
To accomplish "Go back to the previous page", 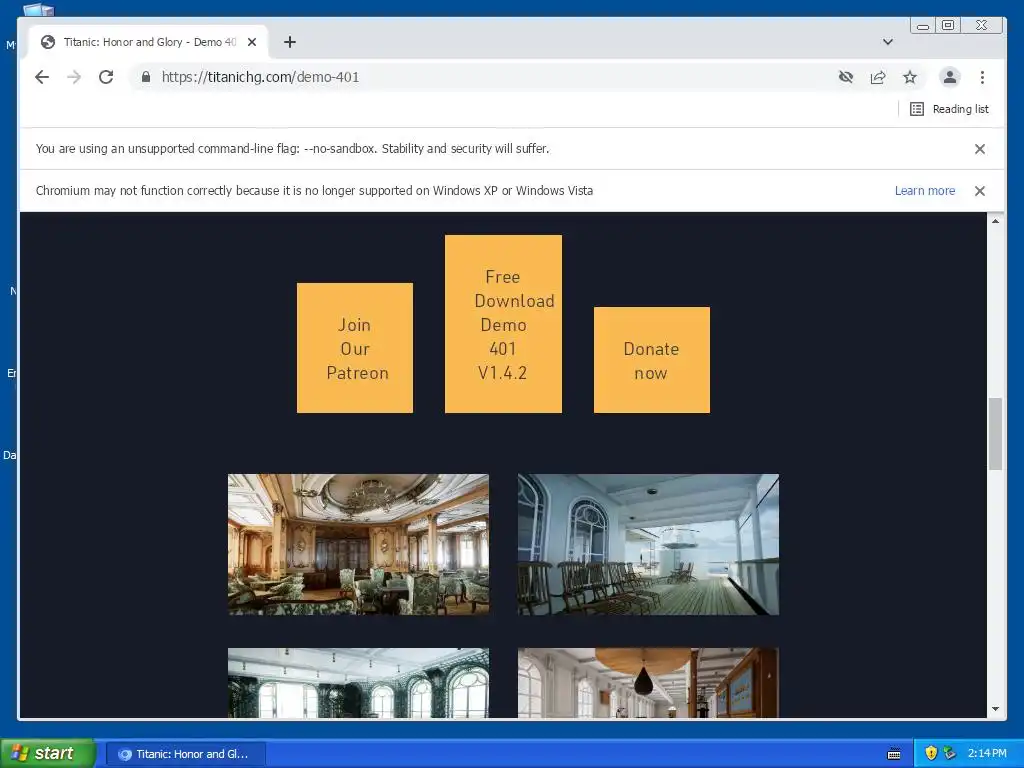I will pos(42,77).
